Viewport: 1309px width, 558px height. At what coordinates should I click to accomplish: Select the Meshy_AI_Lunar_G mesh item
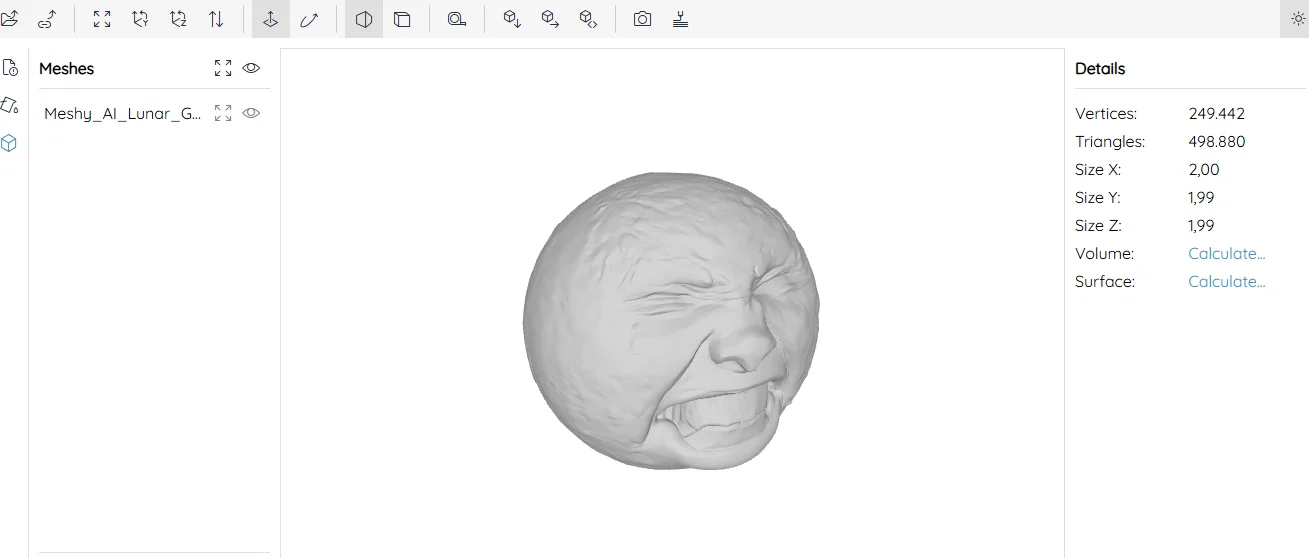(x=122, y=114)
